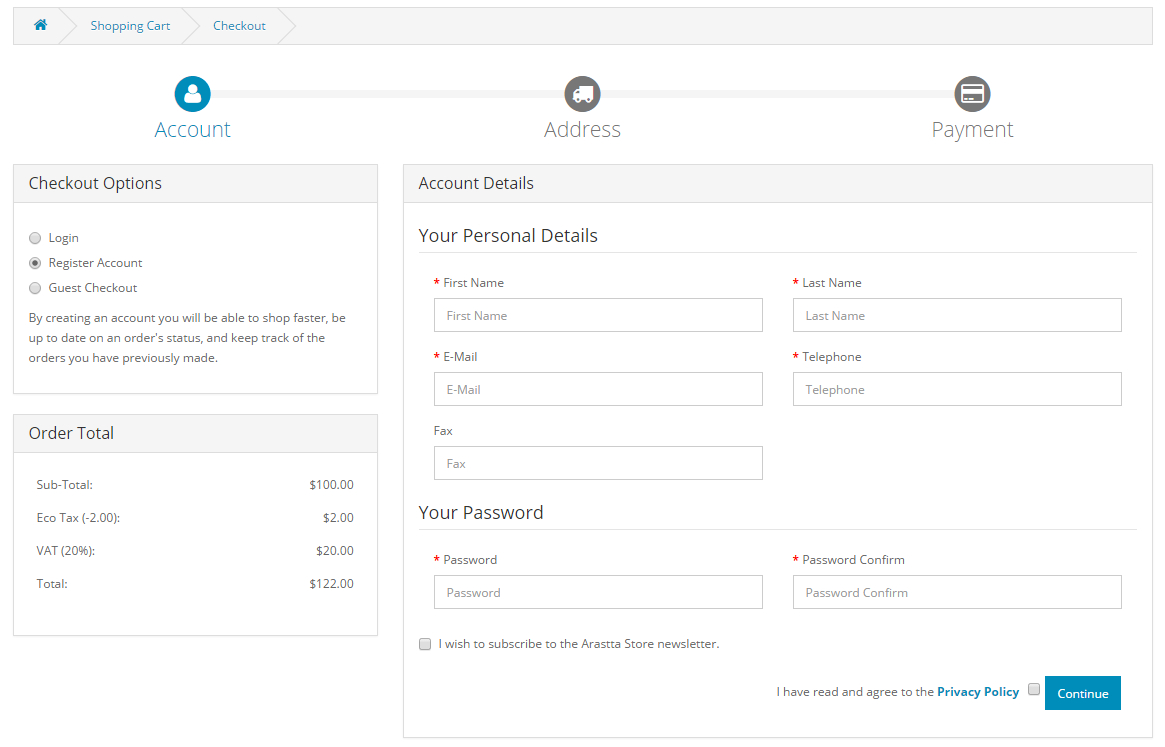Click the Eco Tax (-2.00): label

78,517
